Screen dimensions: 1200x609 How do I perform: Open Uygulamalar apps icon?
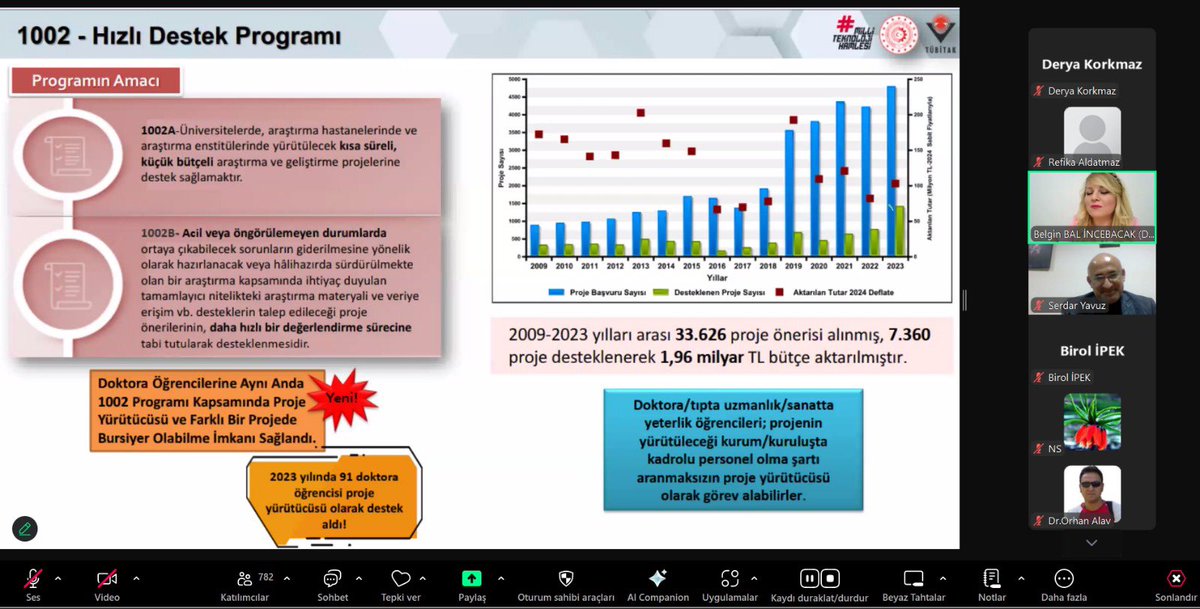pyautogui.click(x=731, y=579)
